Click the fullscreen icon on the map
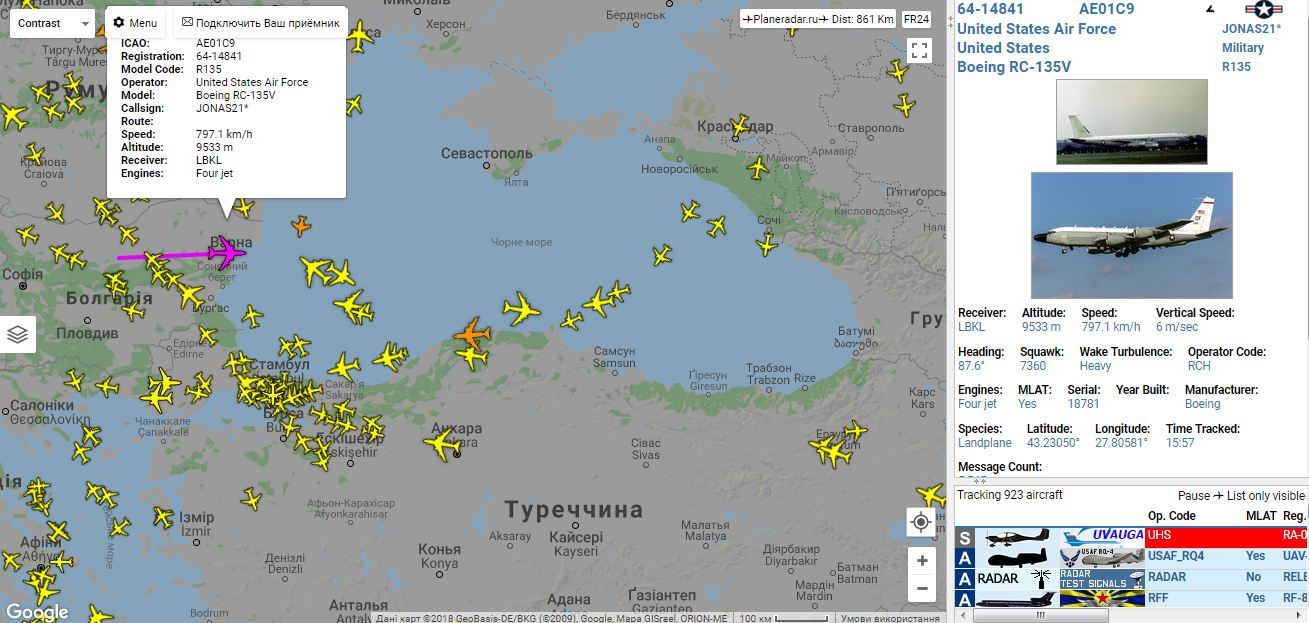 point(919,50)
